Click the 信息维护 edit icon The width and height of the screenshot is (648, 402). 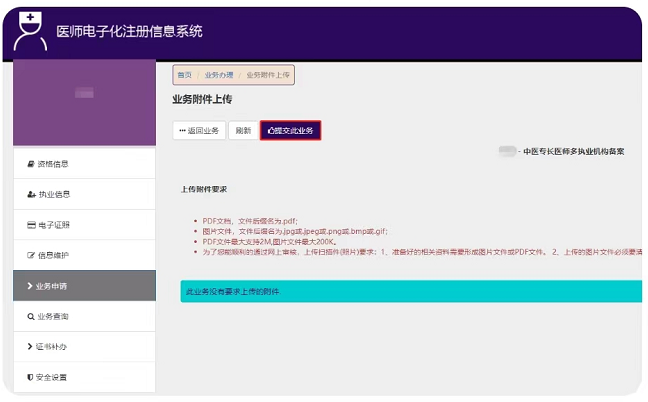point(31,256)
